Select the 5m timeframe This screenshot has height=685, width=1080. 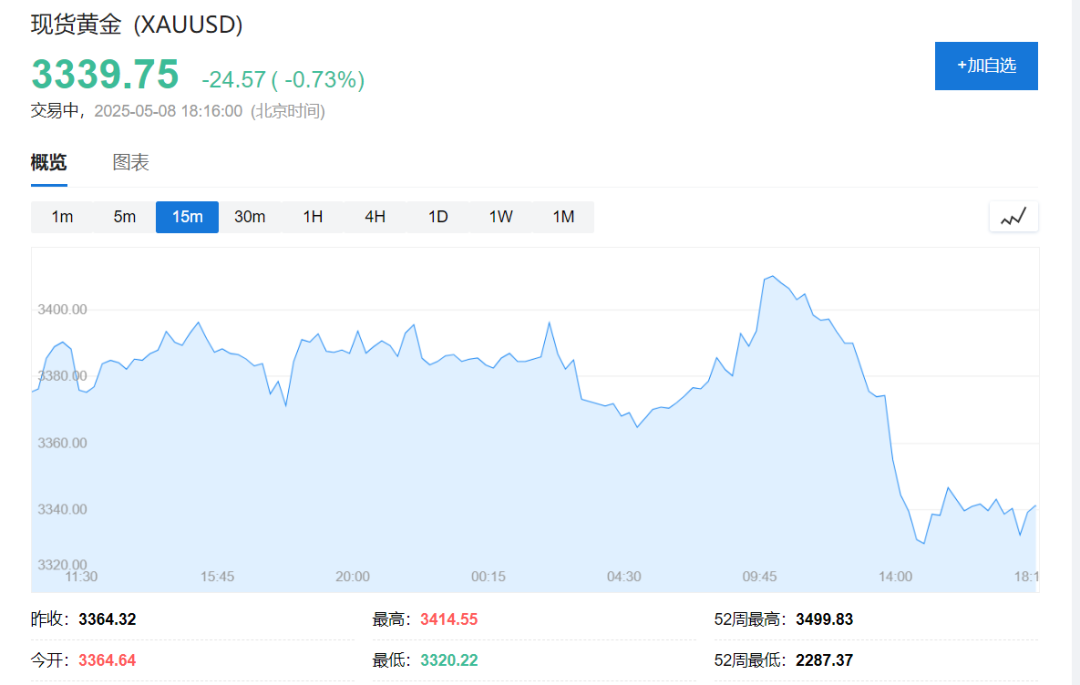[125, 217]
